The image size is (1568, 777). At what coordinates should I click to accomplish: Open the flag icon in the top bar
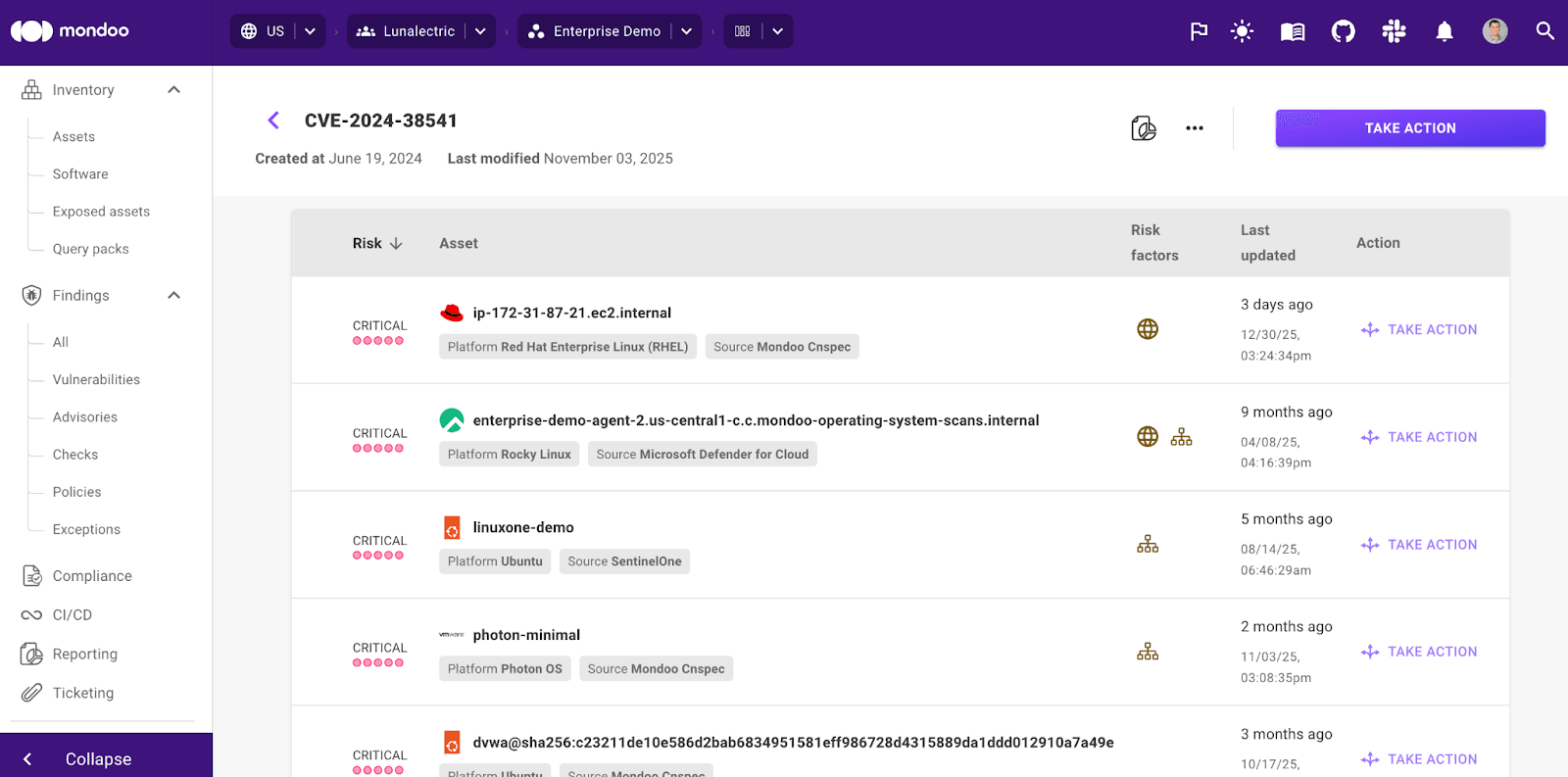(1199, 31)
